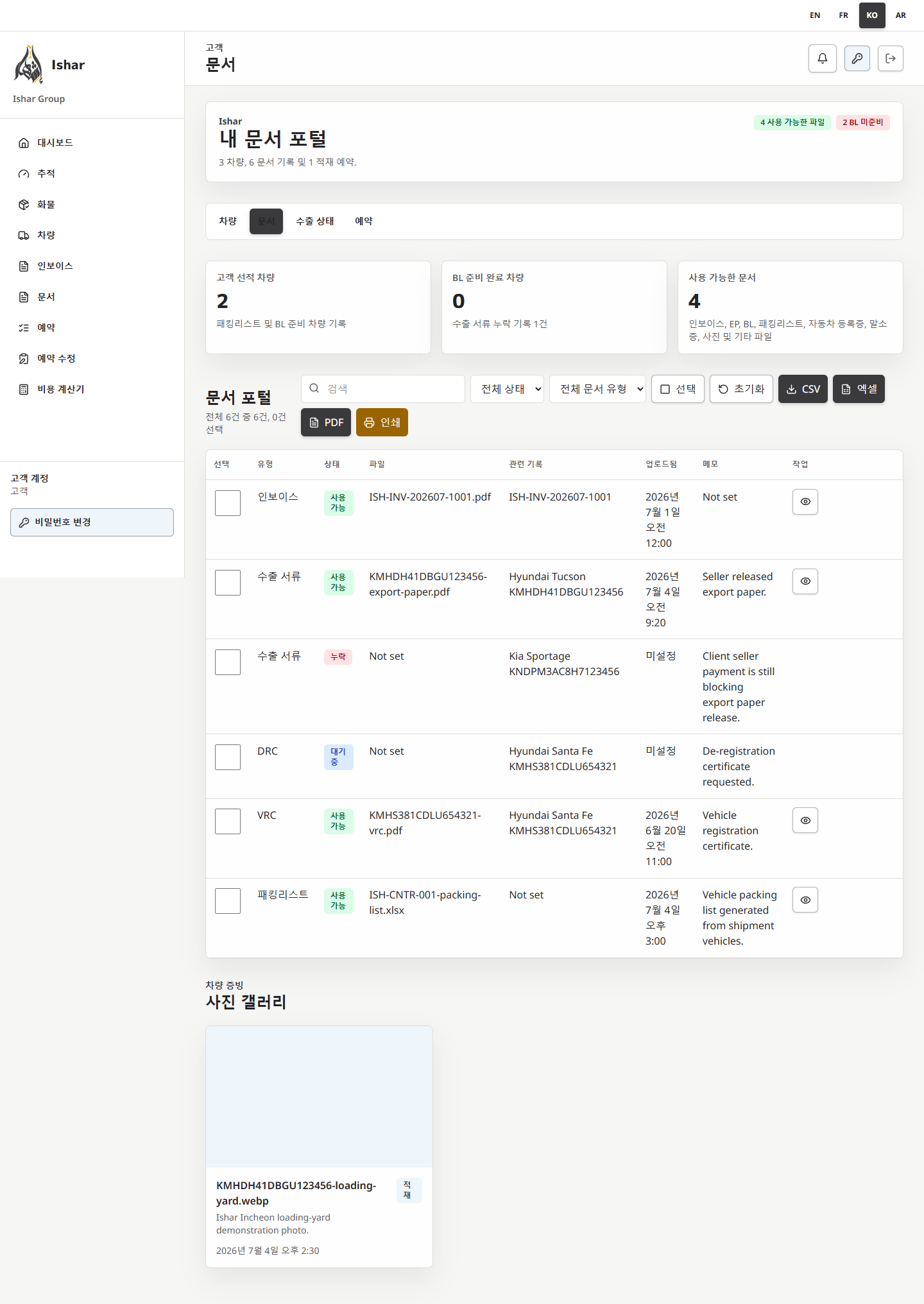Open 추적 gauge icon in sidebar
Viewport: 924px width, 1304px height.
point(24,173)
